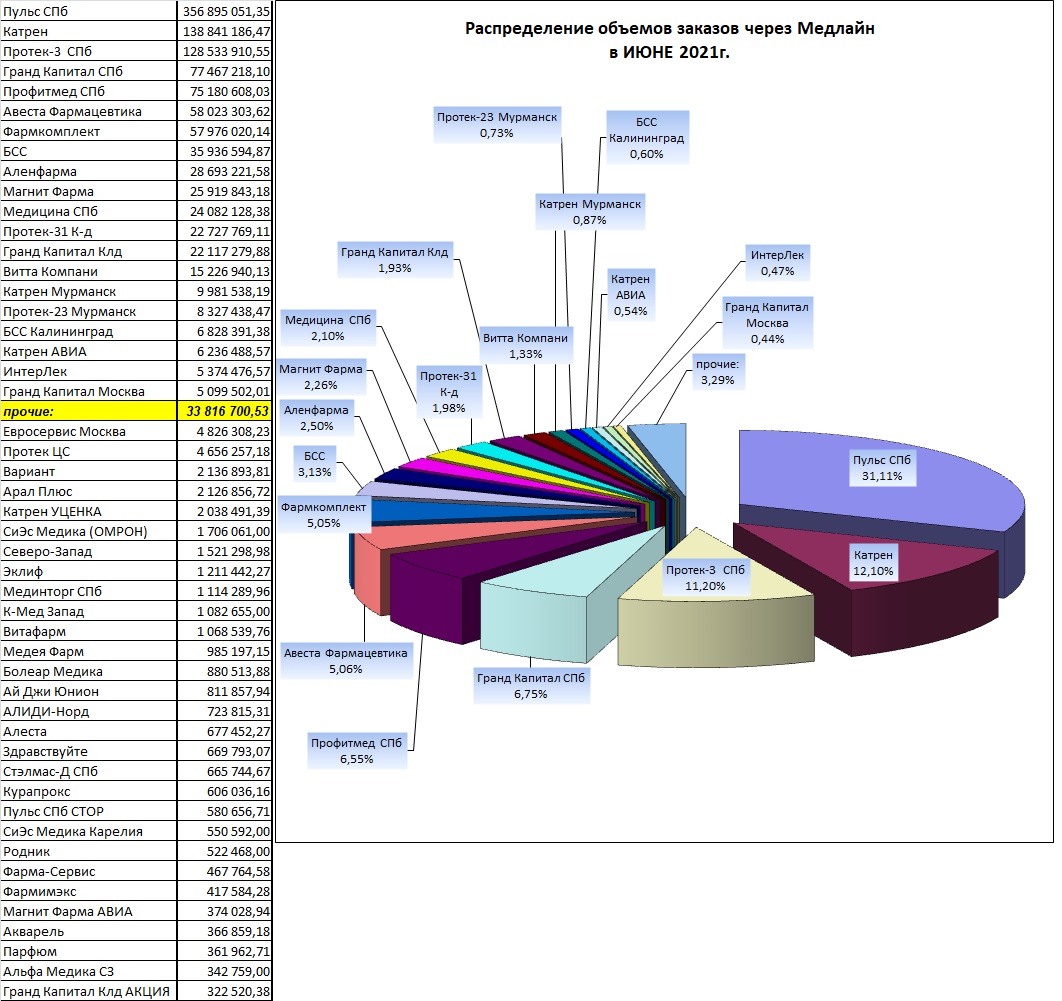Select the Гранд Капитал Клд 1,93% label
1062x1001 pixels.
tap(394, 259)
